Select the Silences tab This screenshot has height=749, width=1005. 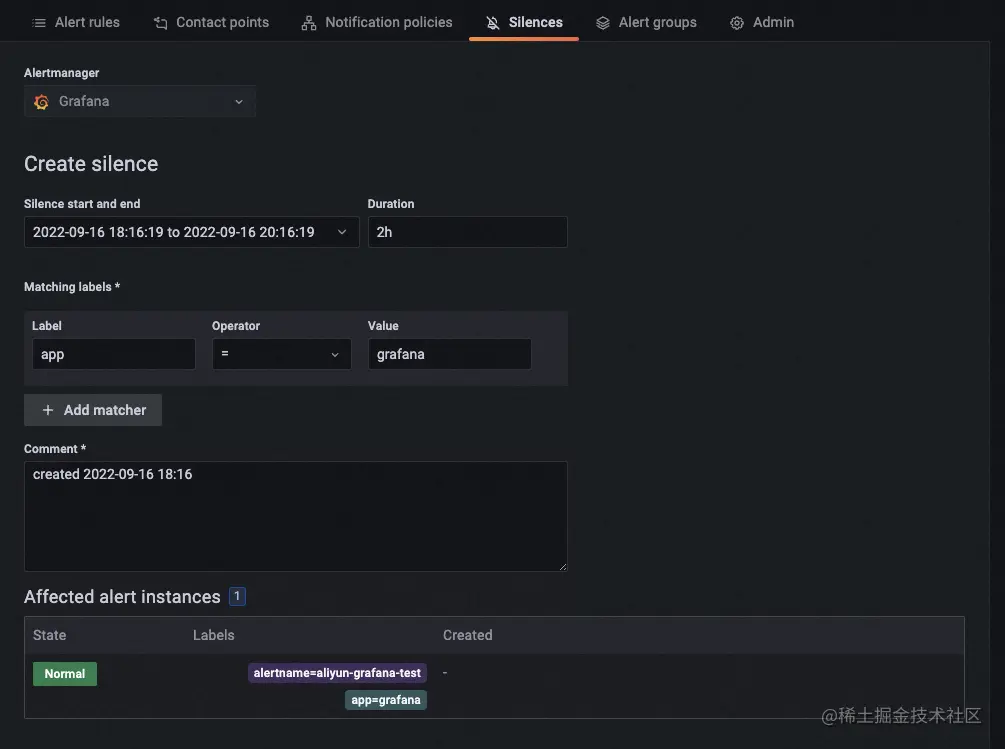[524, 22]
